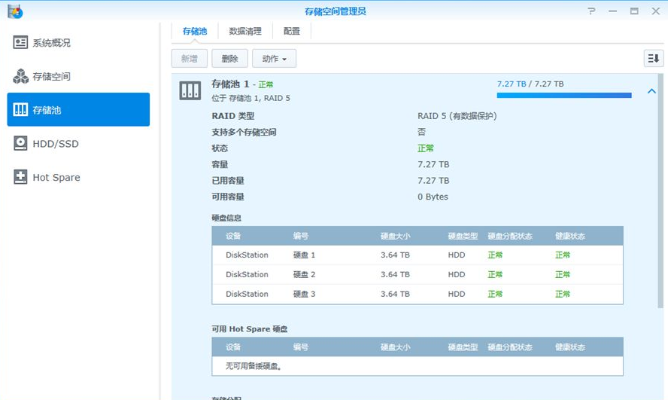Switch to the 配置 tab

point(292,31)
